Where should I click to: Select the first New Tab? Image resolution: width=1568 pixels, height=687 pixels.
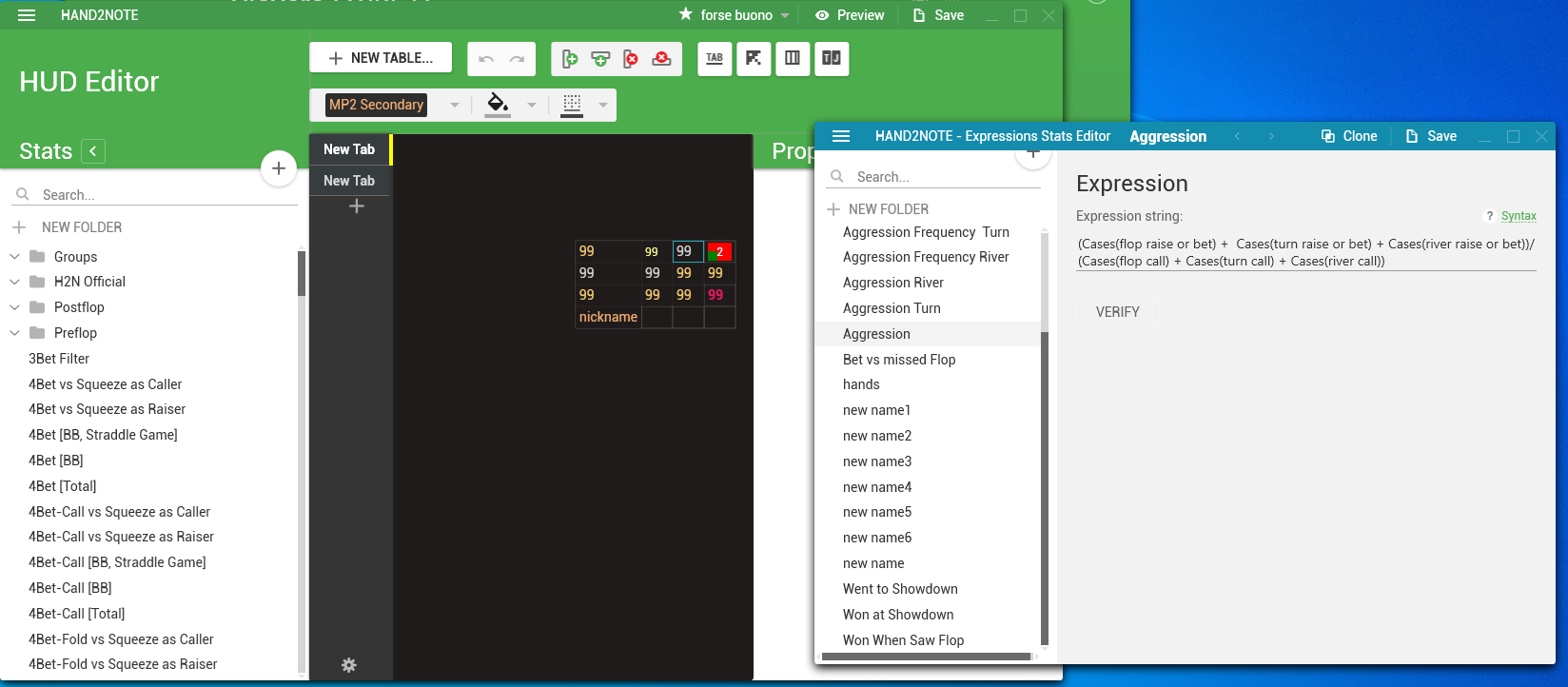(349, 149)
